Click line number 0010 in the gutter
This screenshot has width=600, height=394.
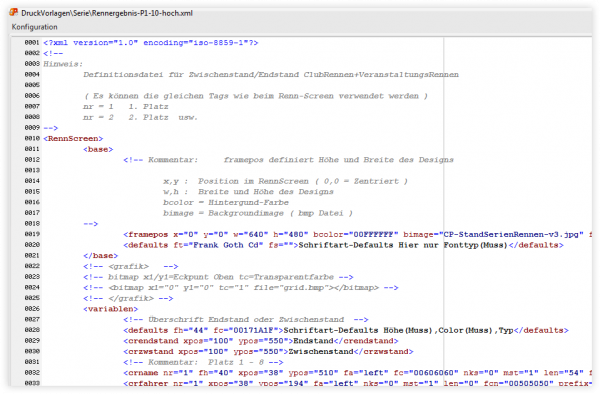click(x=32, y=138)
